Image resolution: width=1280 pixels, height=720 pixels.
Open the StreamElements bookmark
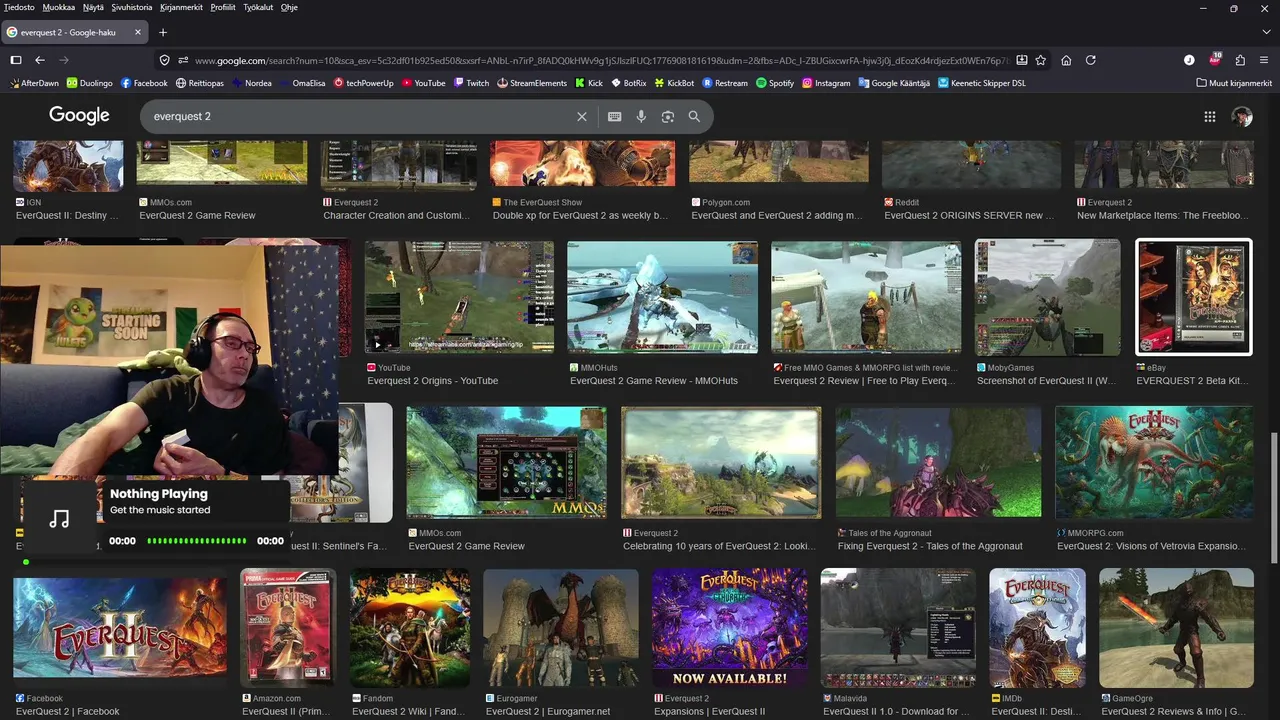532,83
